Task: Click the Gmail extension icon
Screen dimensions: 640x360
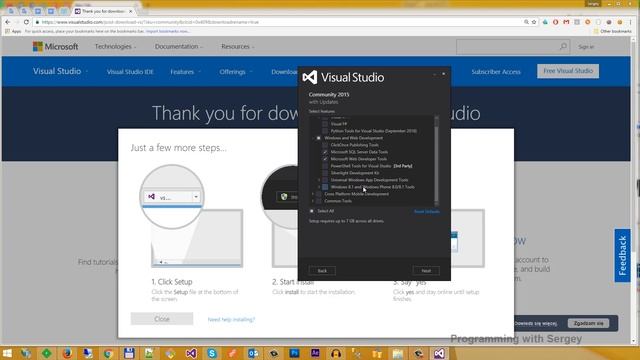Action: (x=566, y=22)
